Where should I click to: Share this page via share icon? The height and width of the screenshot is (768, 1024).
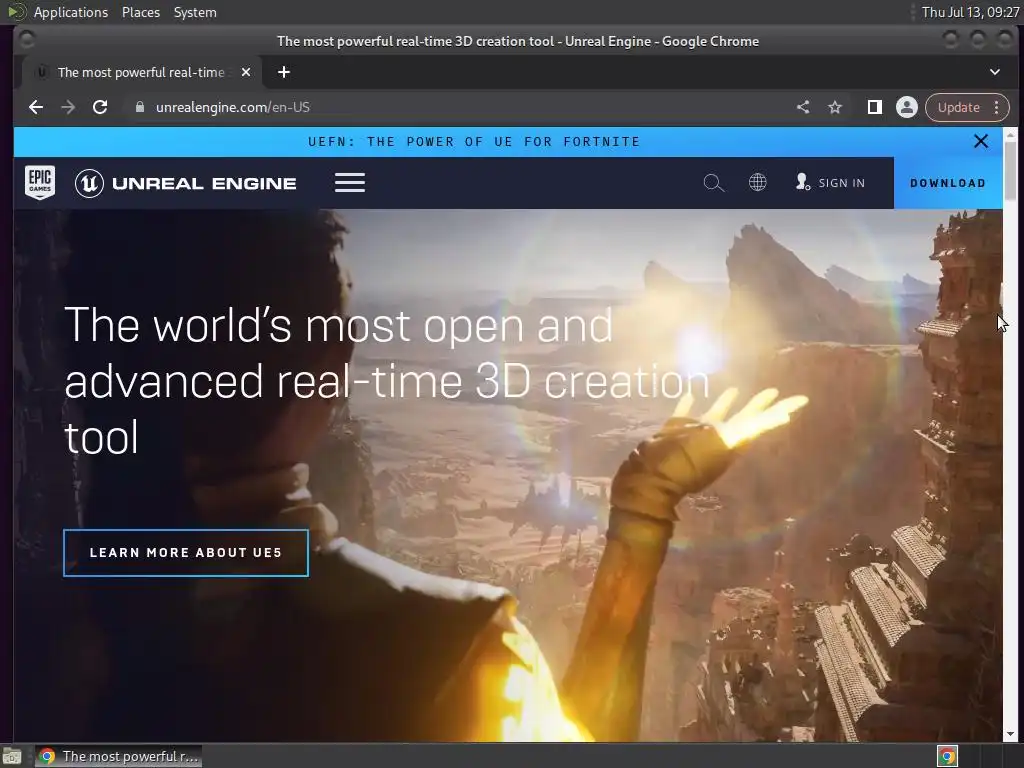[x=803, y=107]
